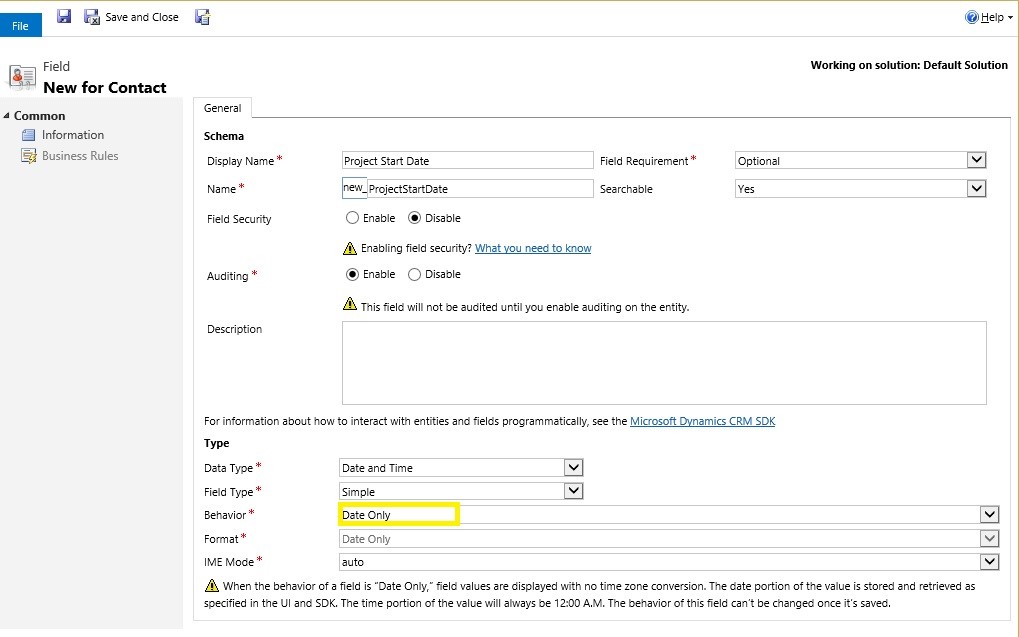The height and width of the screenshot is (637, 1019).
Task: Click the Save and New icon
Action: (x=202, y=17)
